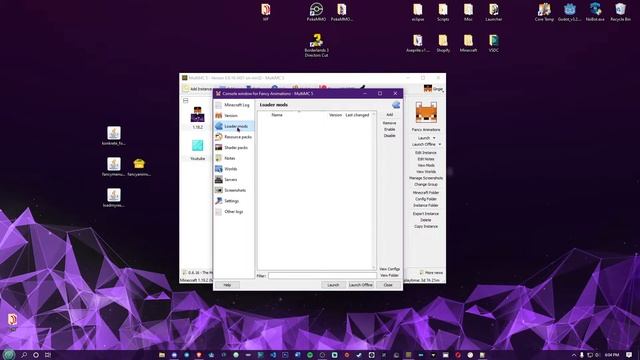Open the Shopify folder on desktop
The width and height of the screenshot is (640, 360).
443,43
